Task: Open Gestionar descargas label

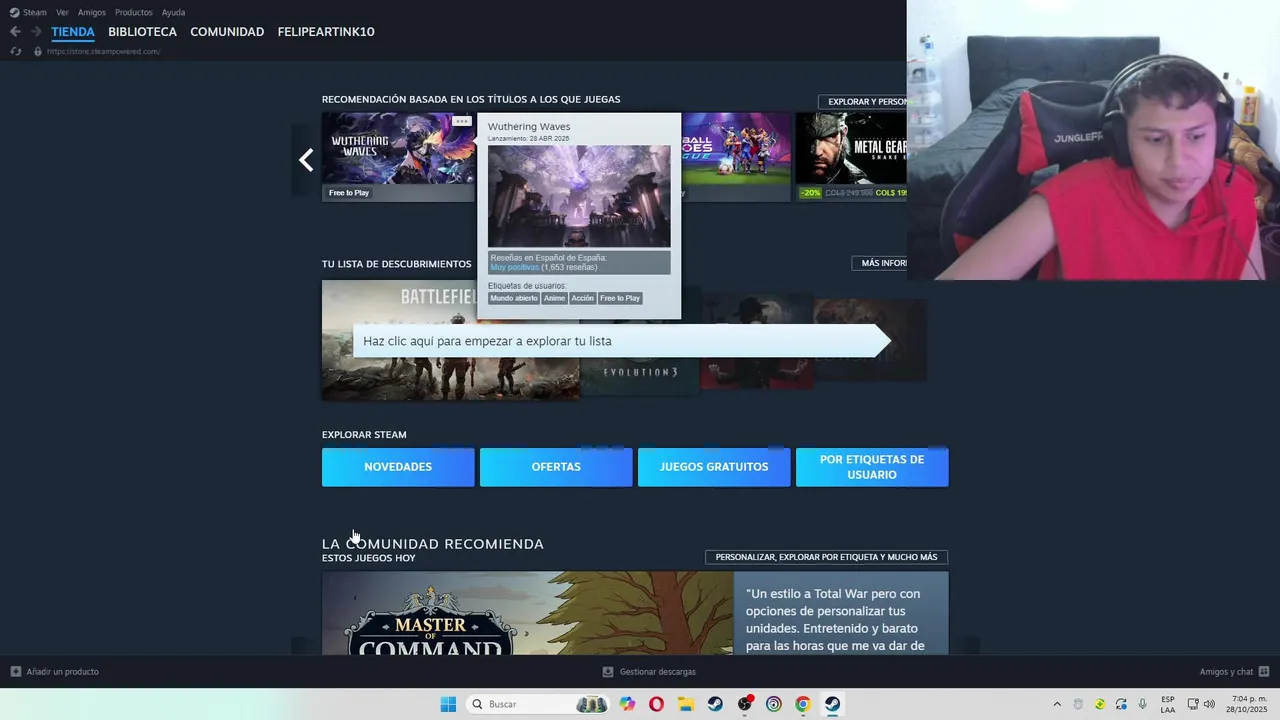Action: pos(658,672)
